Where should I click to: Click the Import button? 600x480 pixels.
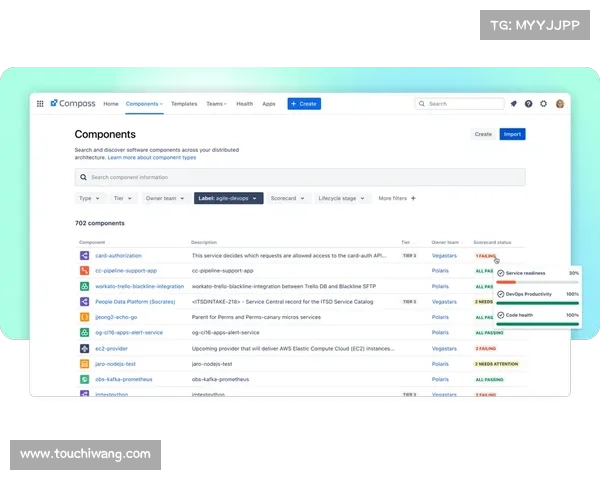click(x=512, y=134)
